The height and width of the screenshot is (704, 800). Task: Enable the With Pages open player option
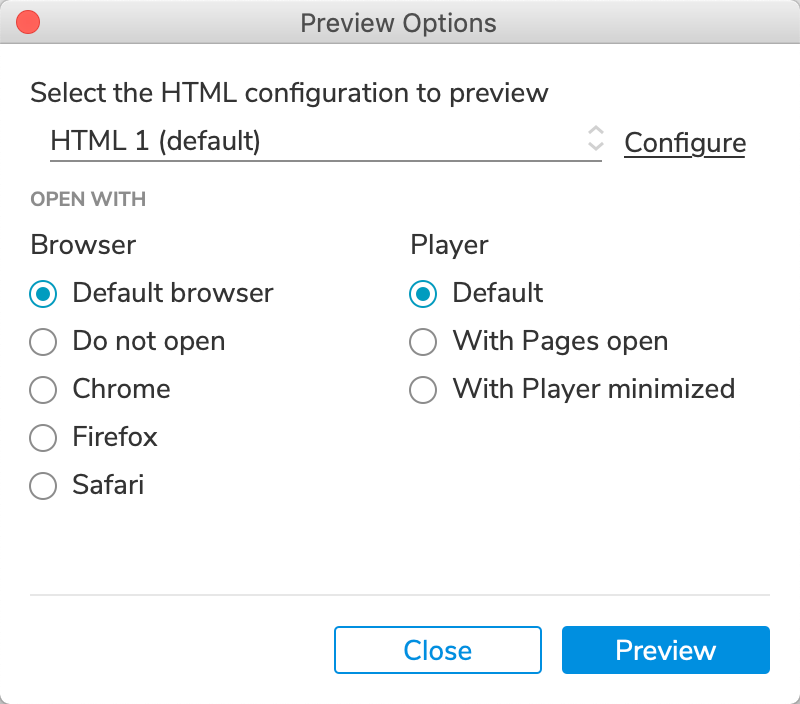(x=423, y=342)
